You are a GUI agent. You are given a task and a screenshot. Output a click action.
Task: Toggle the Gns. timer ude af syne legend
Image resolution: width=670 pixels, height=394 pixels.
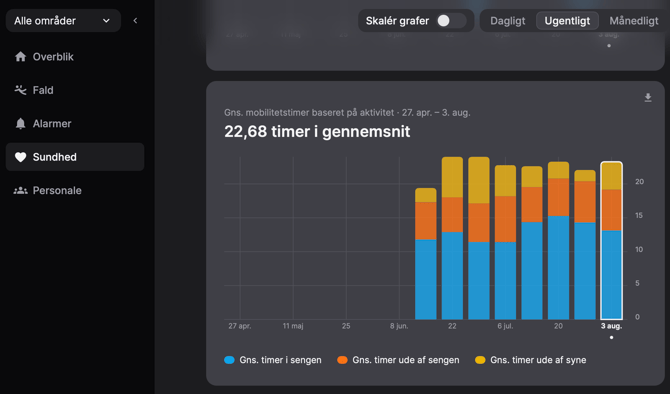[x=531, y=360]
